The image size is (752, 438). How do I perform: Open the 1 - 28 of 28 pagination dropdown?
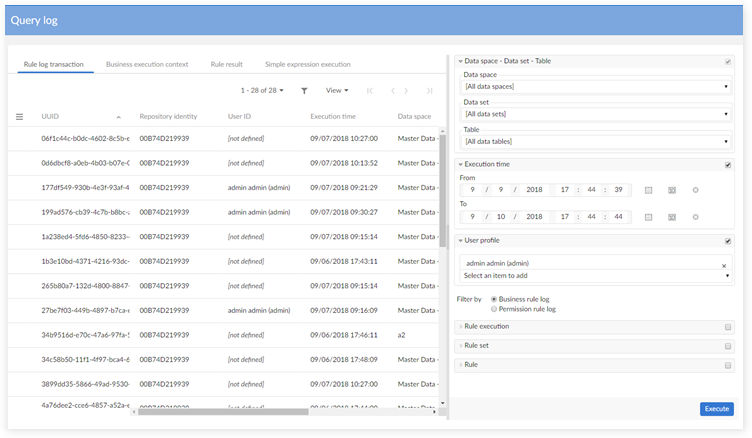262,90
